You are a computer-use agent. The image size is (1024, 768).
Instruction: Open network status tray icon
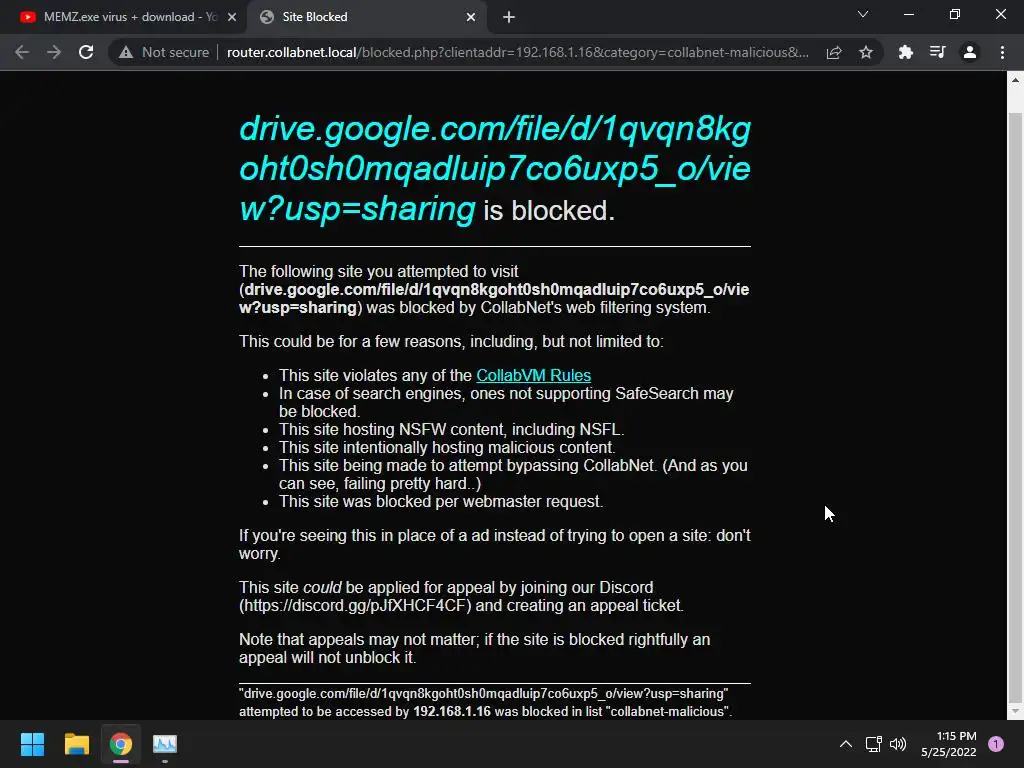873,744
